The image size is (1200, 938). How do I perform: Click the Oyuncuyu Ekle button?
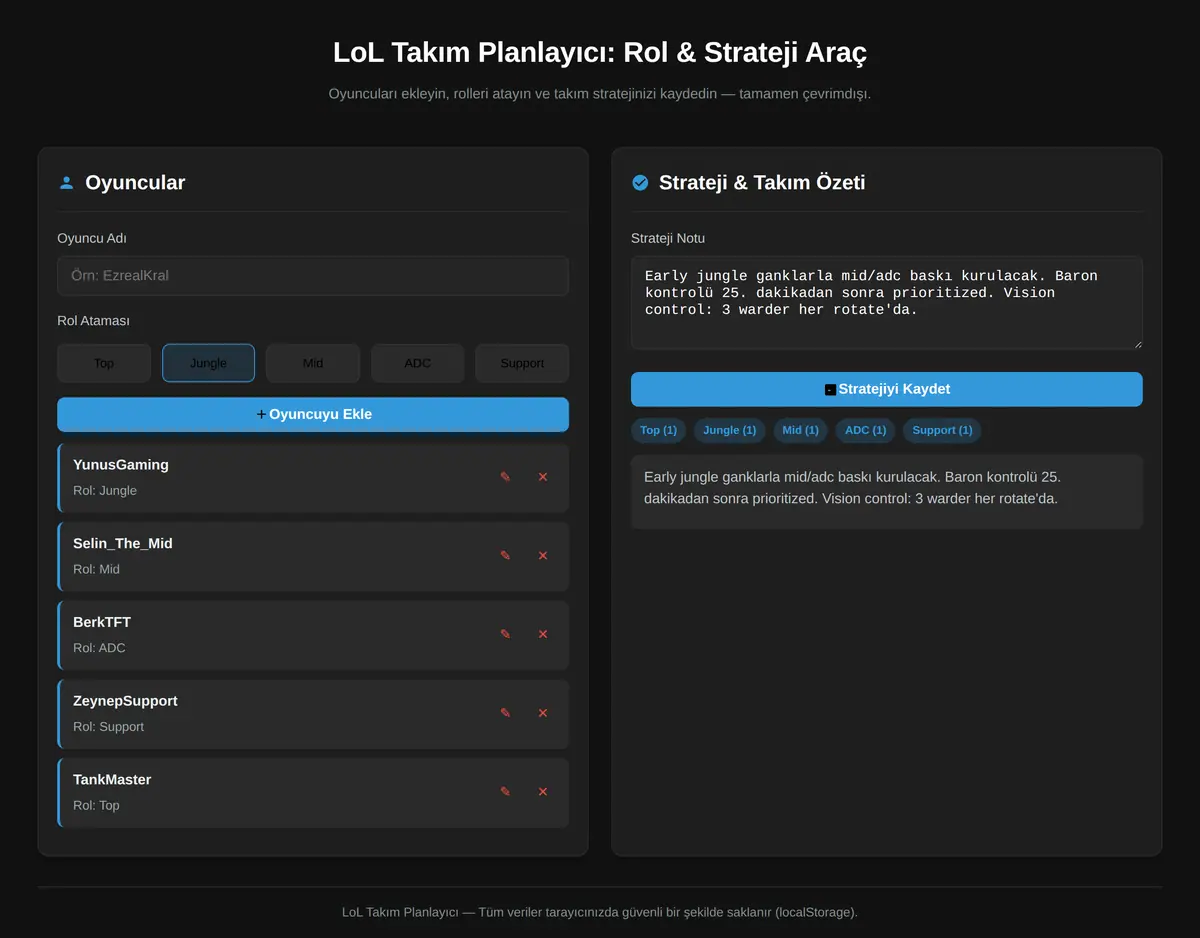point(313,414)
